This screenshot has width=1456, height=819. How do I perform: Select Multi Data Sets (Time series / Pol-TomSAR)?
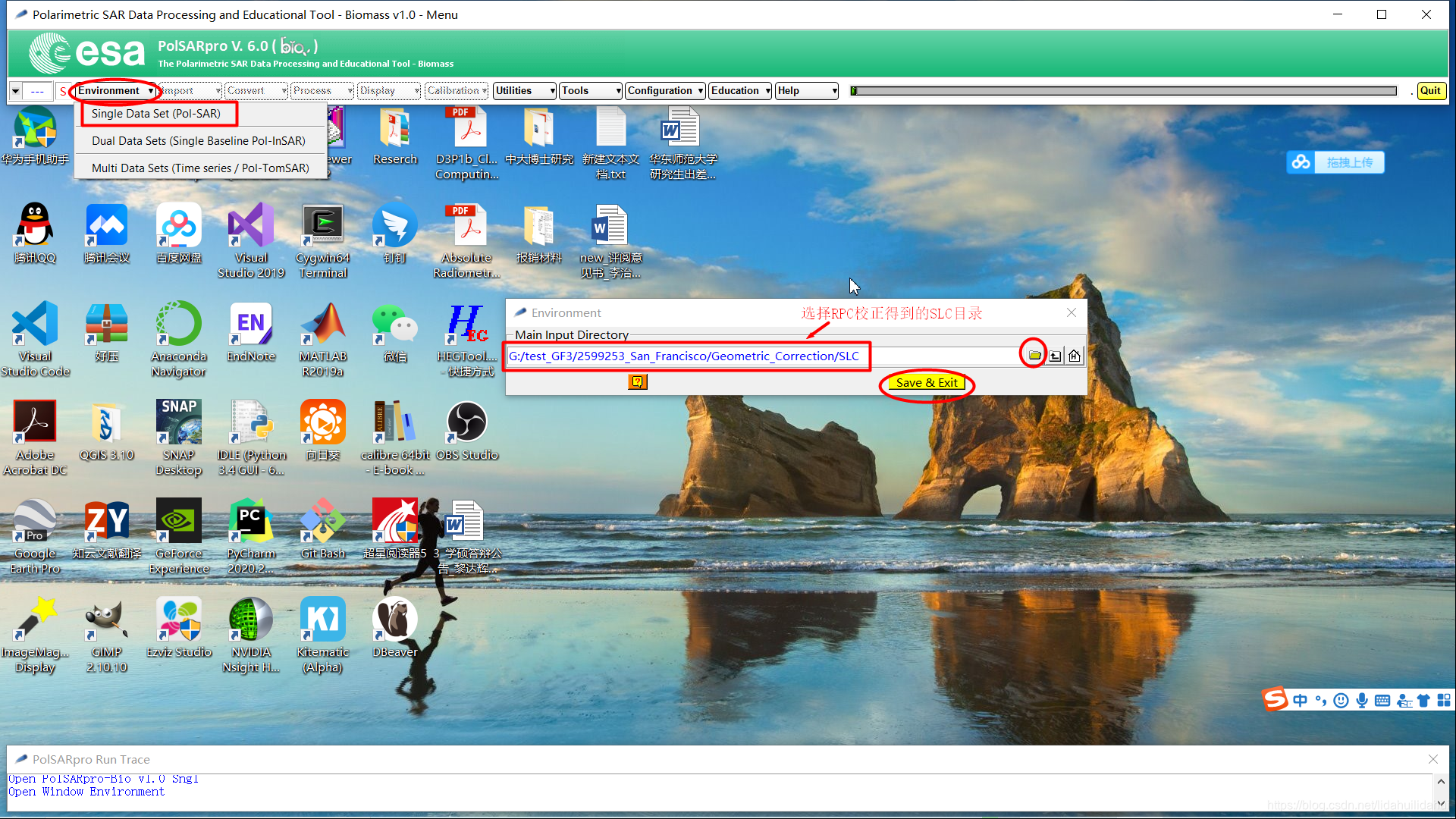pos(200,168)
